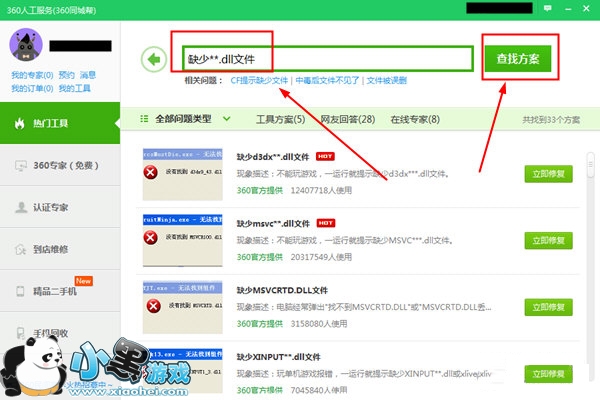This screenshot has width=600, height=400.
Task: Minimize the 360人工服务 window
Action: tap(568, 8)
